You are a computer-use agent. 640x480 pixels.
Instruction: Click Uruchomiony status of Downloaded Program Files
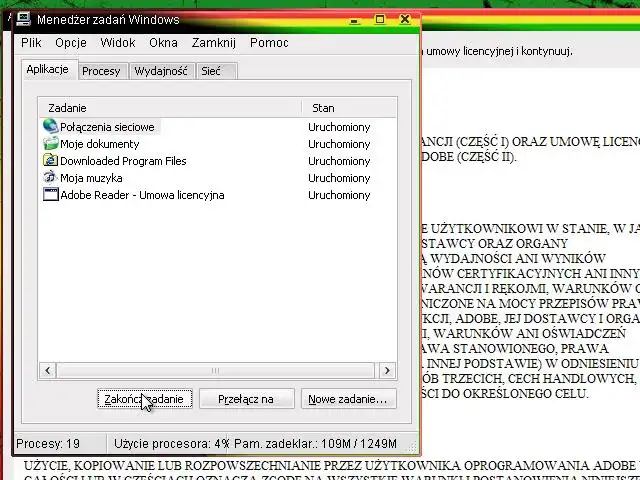339,161
